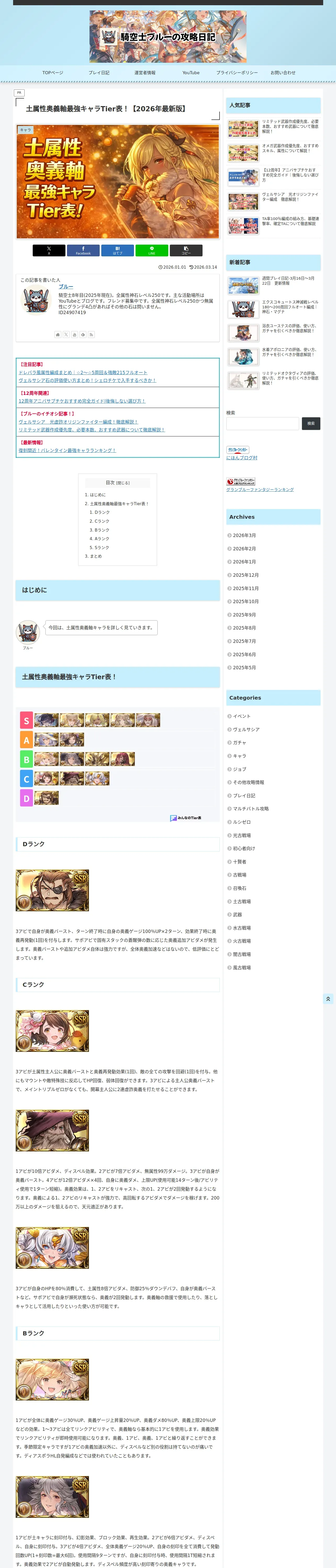Click the にほんブログ村 banner badge
Viewport: 336px width, 1568px height.
pos(238,450)
